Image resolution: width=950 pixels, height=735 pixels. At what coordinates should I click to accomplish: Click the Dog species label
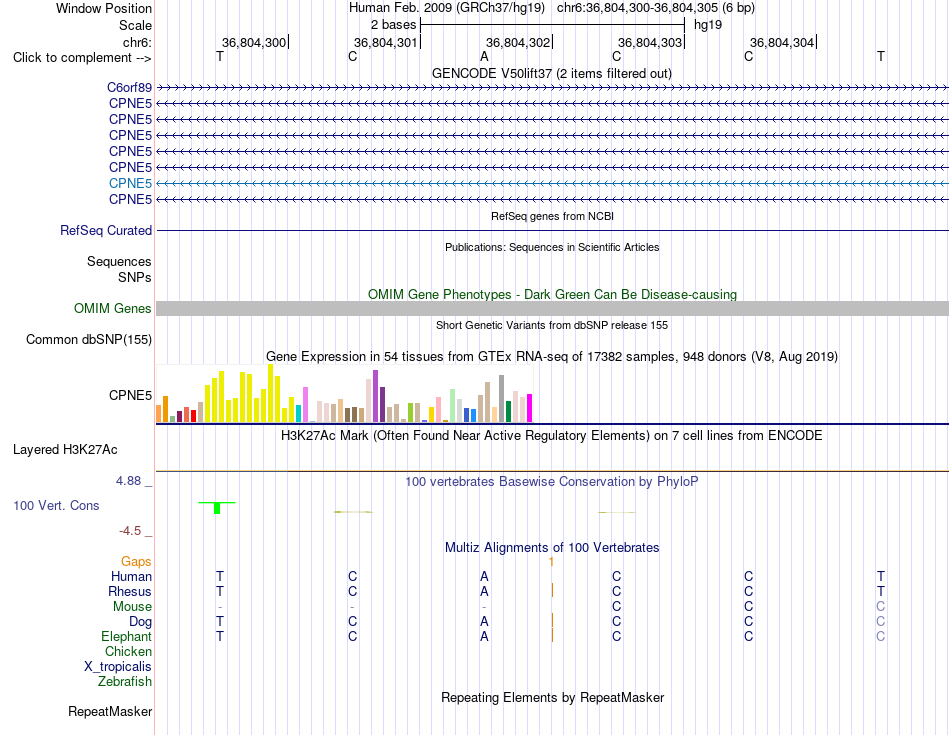click(141, 622)
